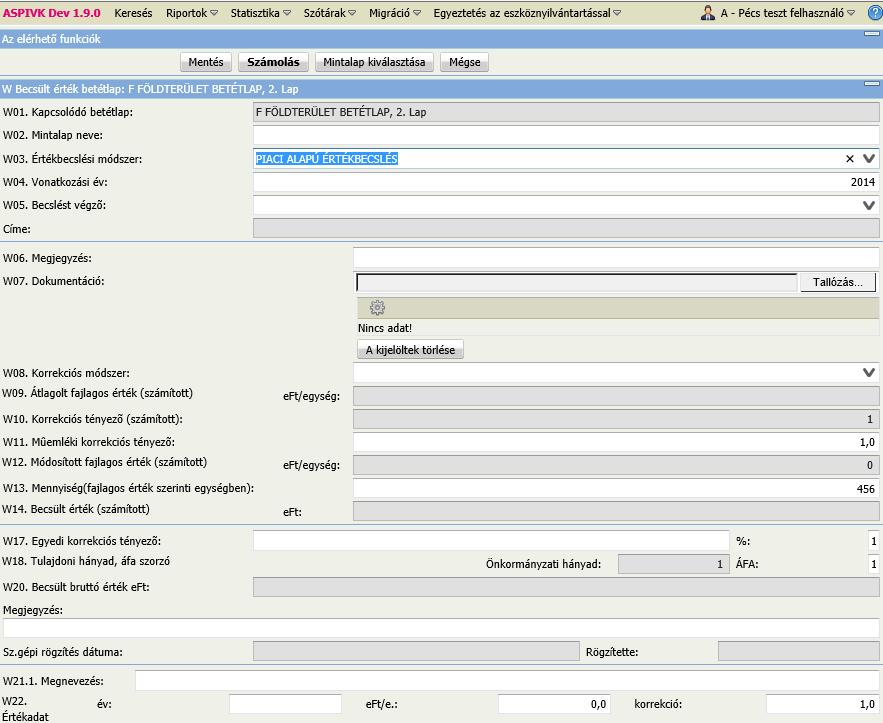
Task: Focus the W02 Mintalap neve field
Action: pyautogui.click(x=566, y=135)
